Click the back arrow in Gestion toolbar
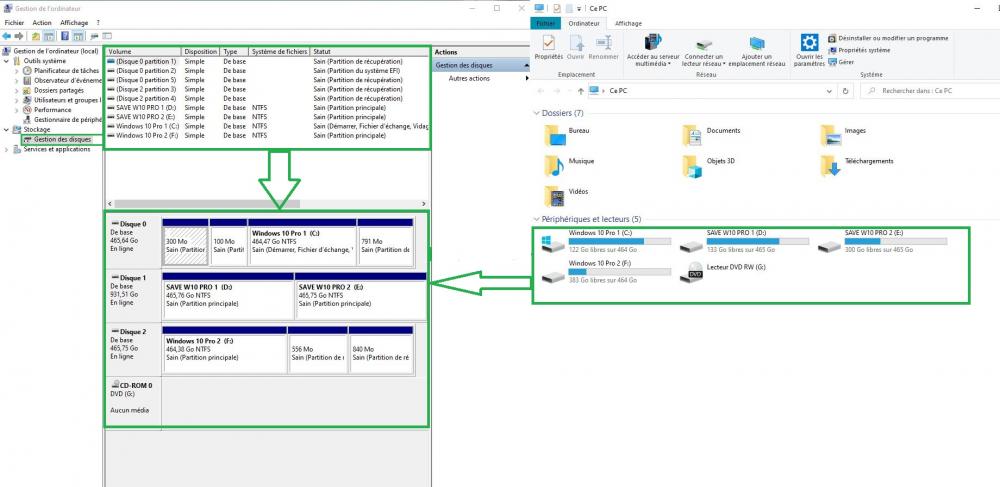The image size is (1000, 487). tap(9, 36)
